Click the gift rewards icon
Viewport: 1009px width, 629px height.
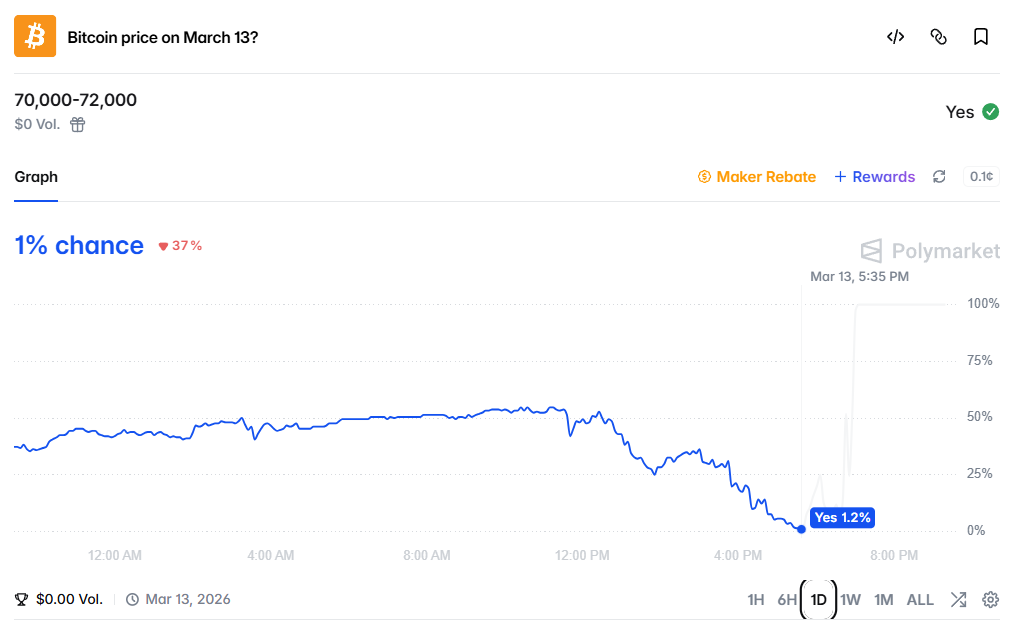tap(78, 125)
